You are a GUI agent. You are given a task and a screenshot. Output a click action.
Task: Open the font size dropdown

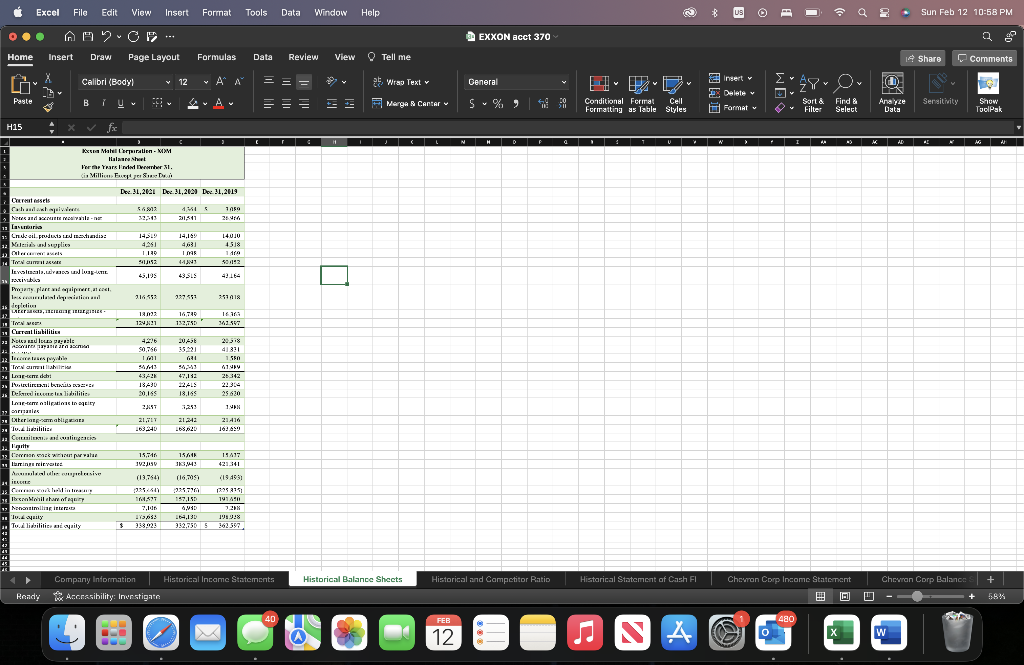(206, 82)
